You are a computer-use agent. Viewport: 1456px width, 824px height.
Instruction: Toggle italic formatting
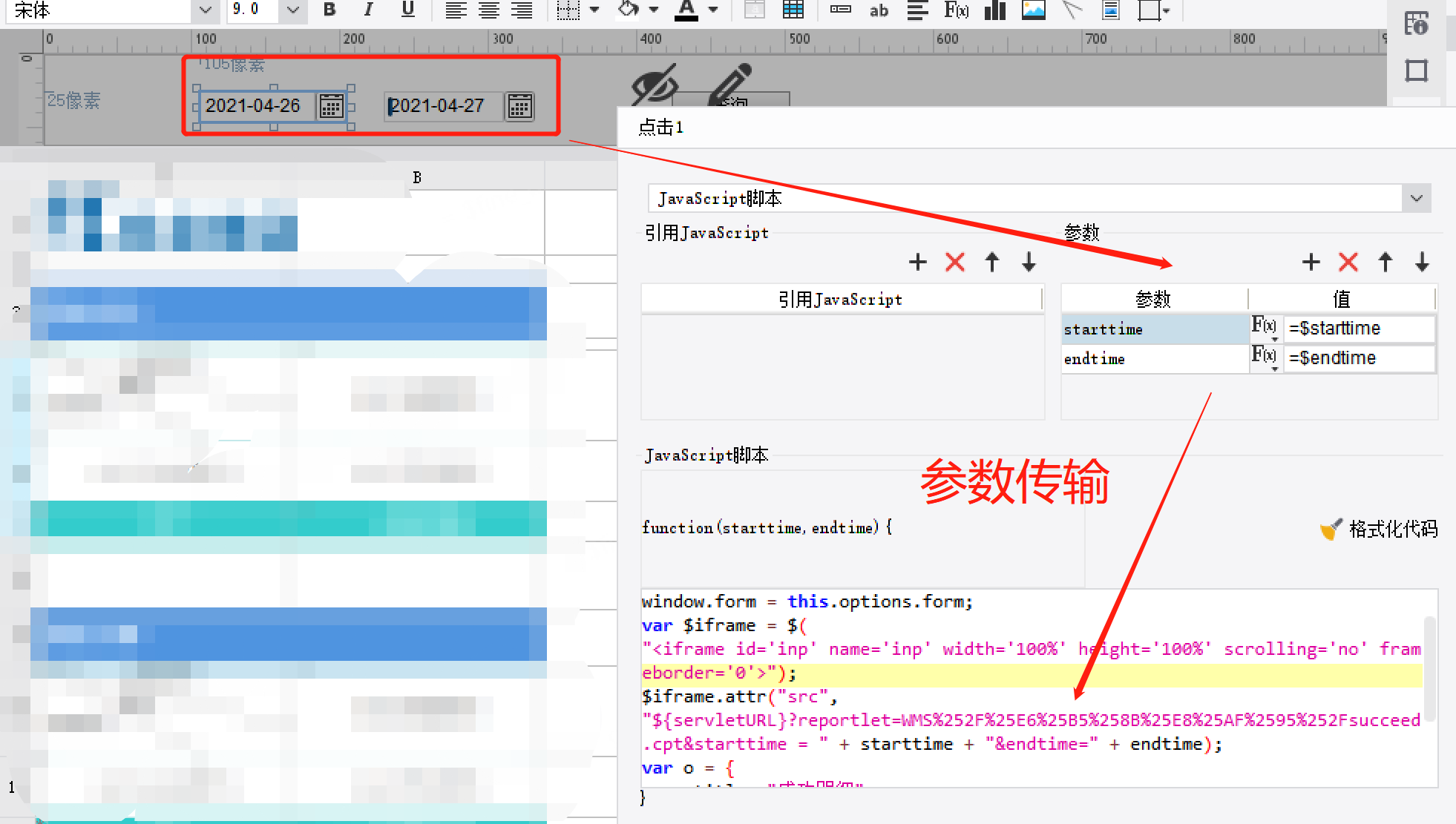pos(368,10)
